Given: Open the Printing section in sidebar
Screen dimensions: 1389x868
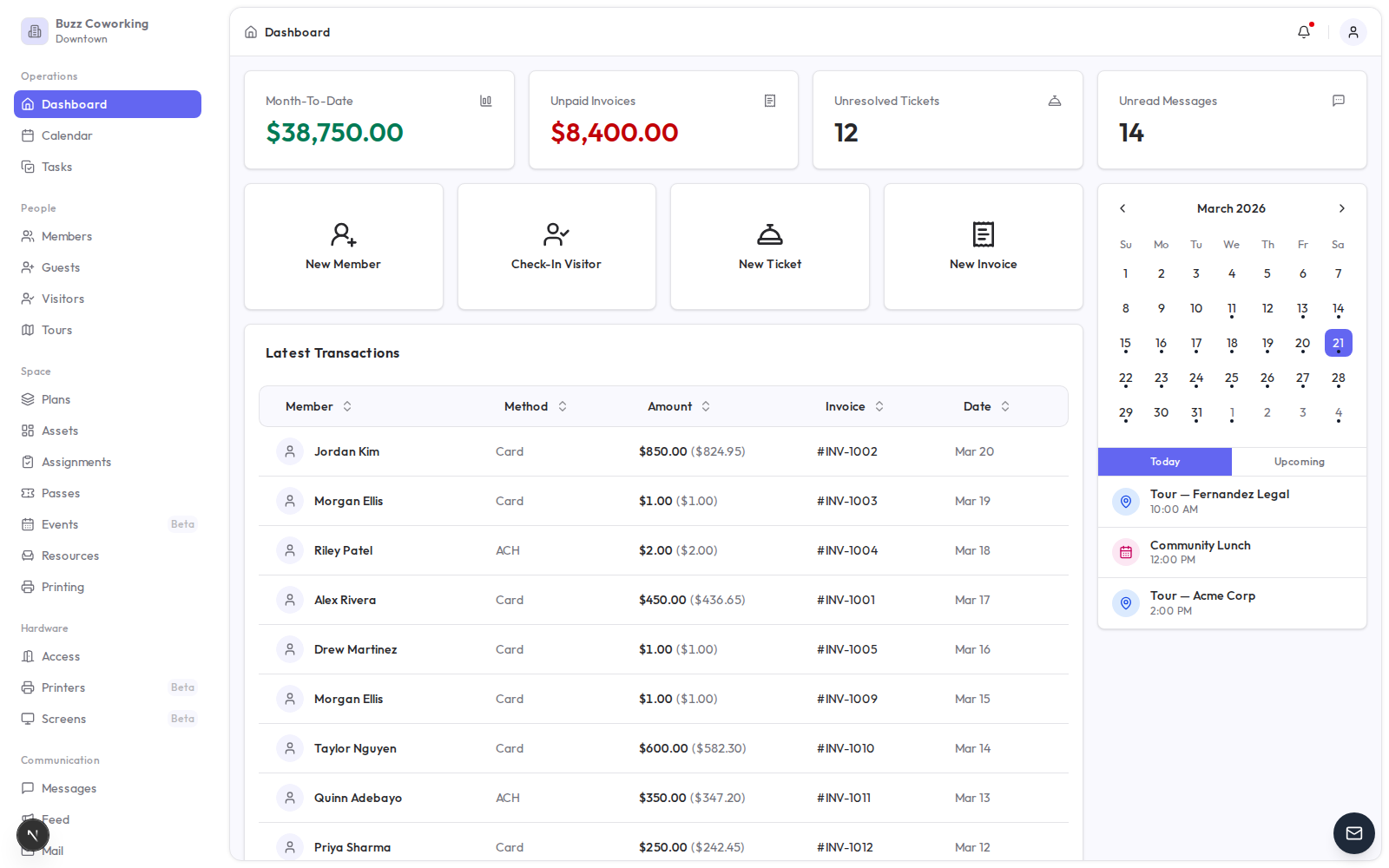Looking at the screenshot, I should (x=61, y=587).
